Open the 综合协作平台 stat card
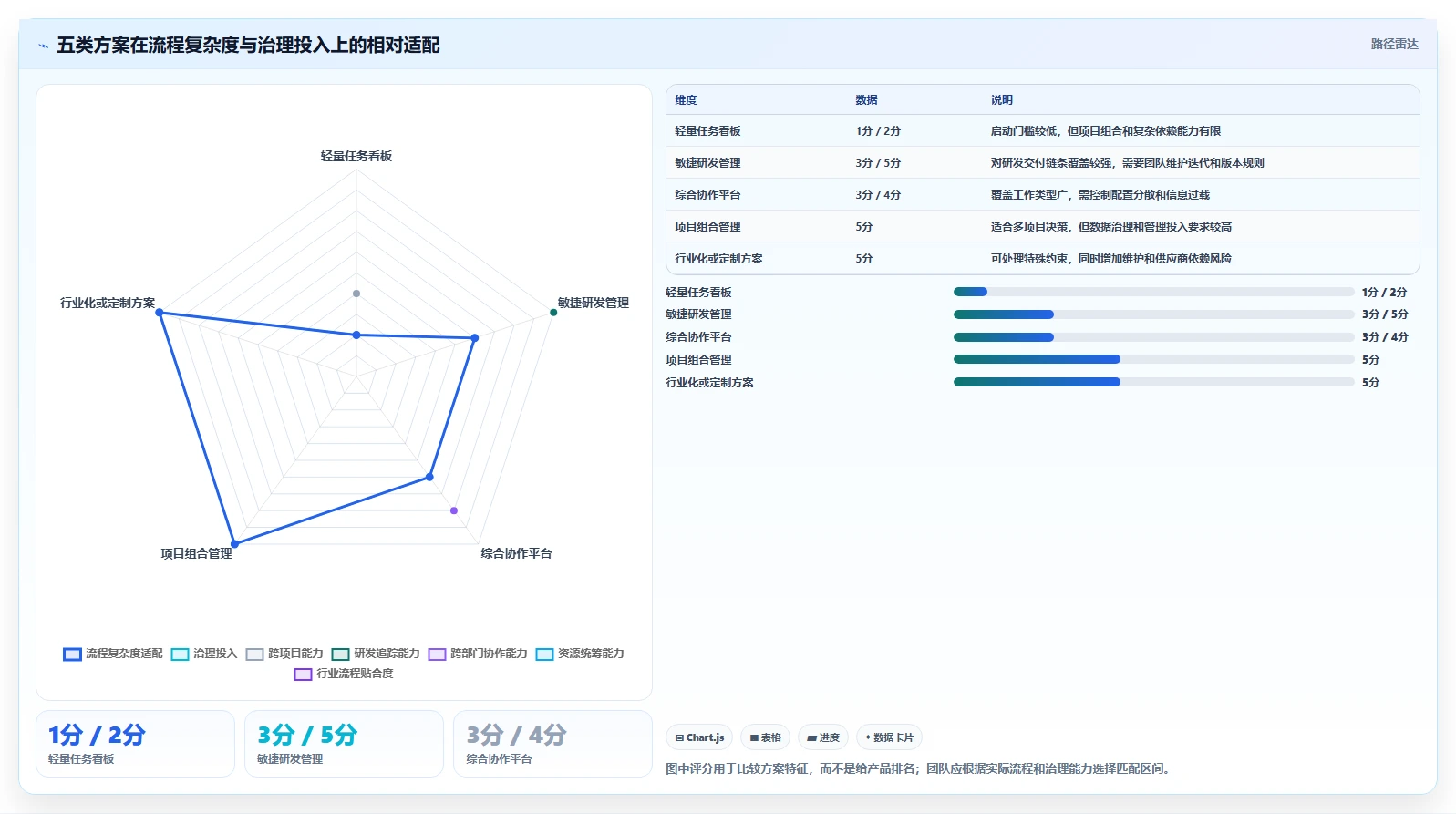The height and width of the screenshot is (814, 1456). 552,744
